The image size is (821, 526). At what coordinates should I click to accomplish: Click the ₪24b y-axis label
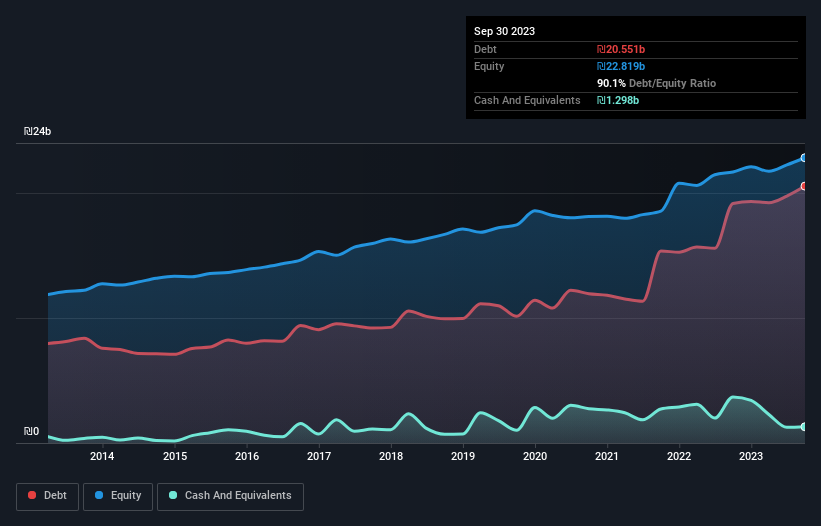(x=37, y=131)
